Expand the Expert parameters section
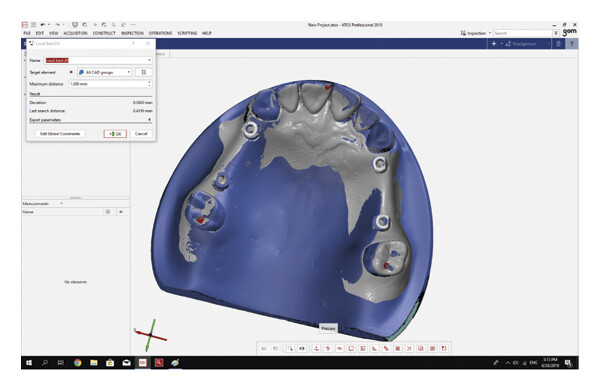The height and width of the screenshot is (391, 600). [90, 120]
